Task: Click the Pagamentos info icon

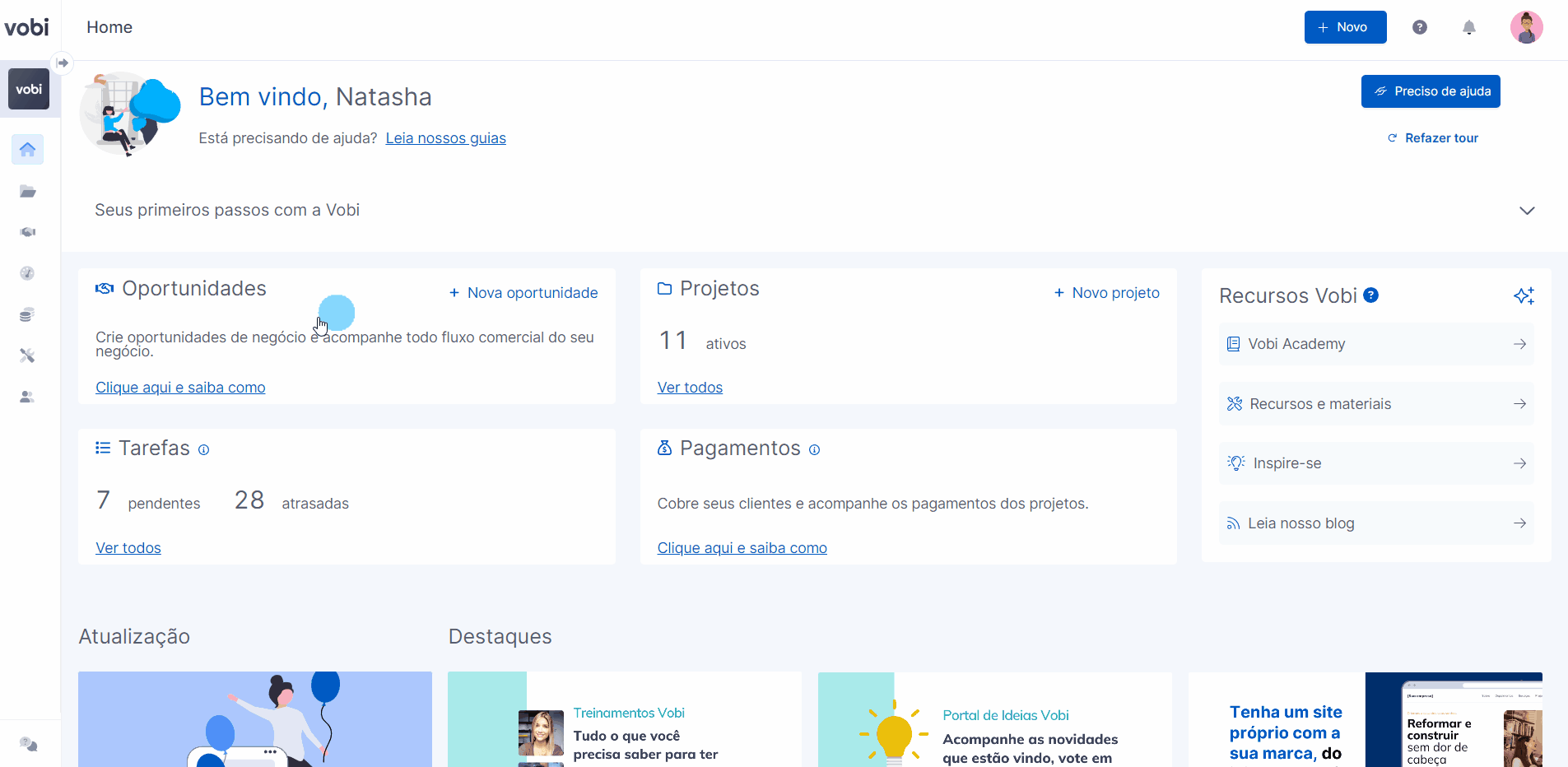Action: tap(815, 449)
